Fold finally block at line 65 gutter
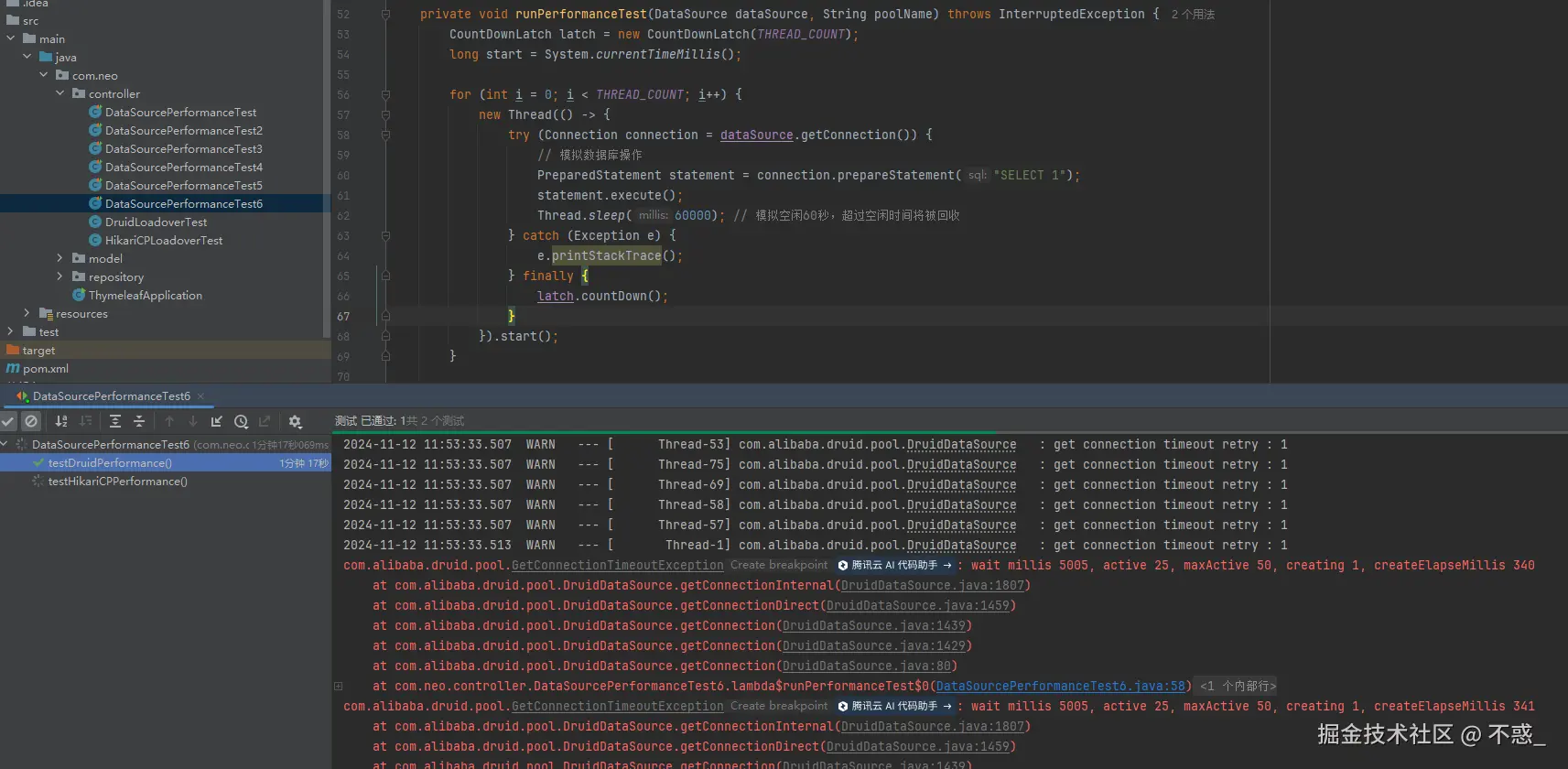 pyautogui.click(x=385, y=276)
